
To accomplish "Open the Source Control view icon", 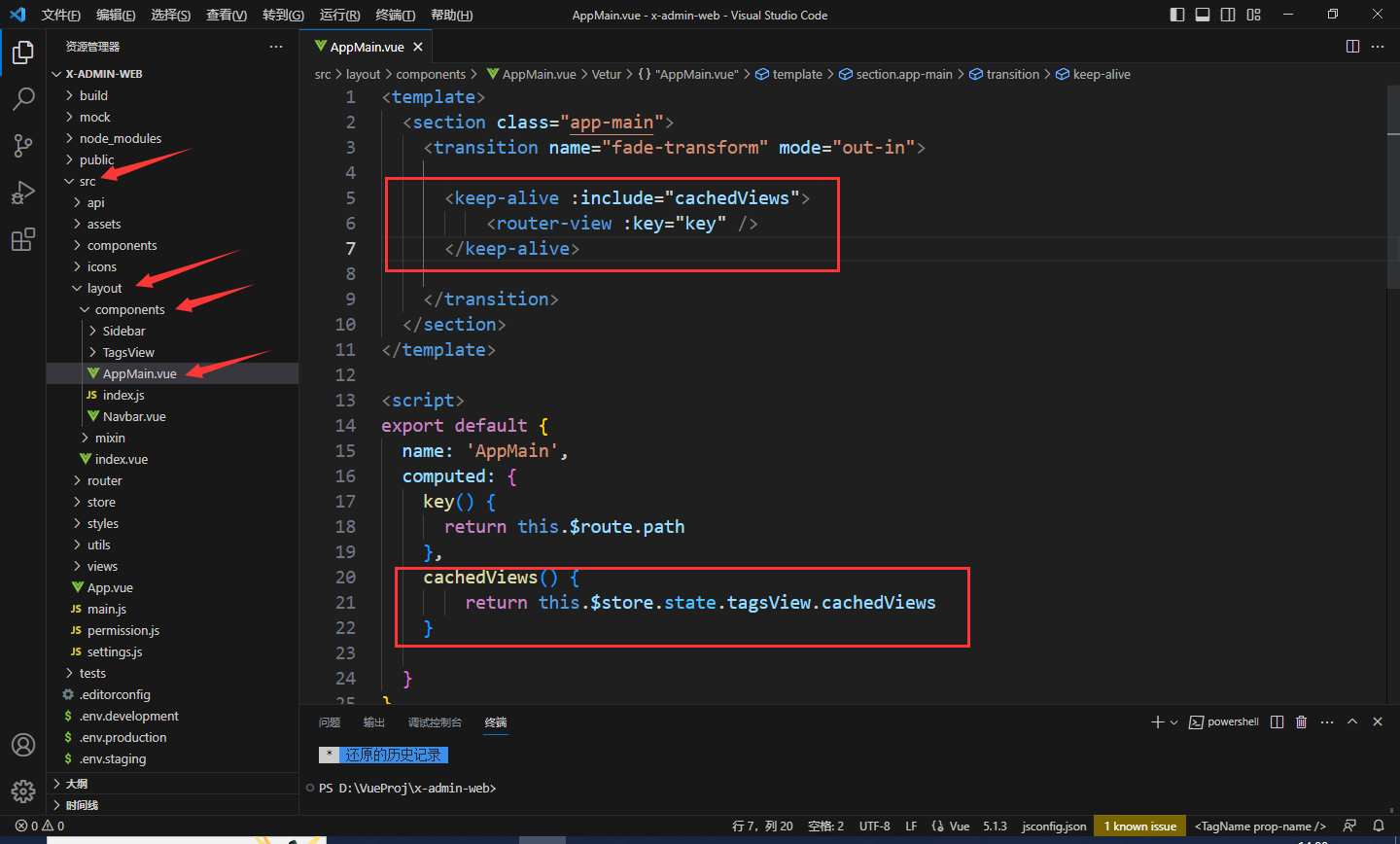I will click(23, 146).
